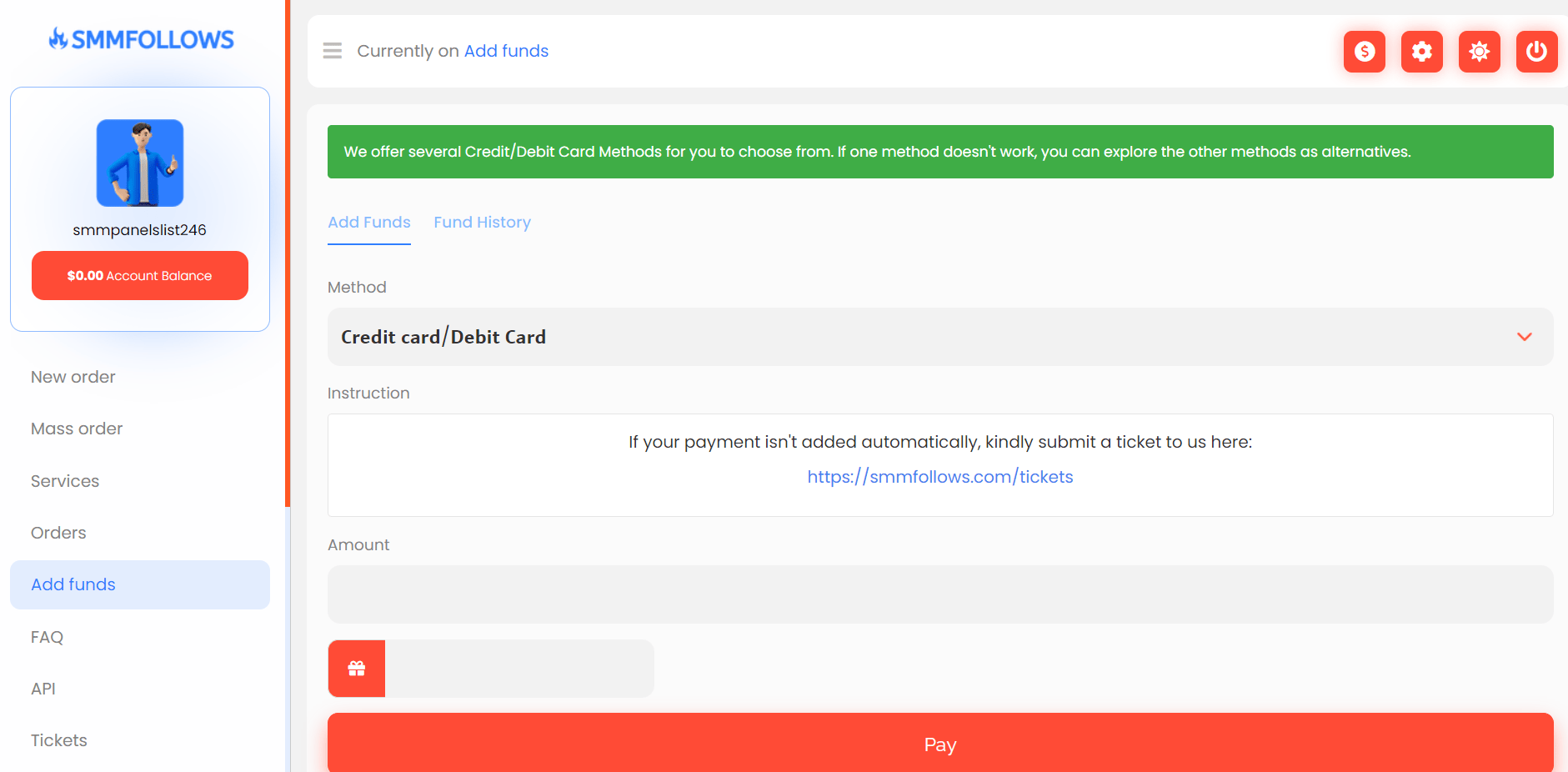Open the hamburger menu icon

pos(333,51)
